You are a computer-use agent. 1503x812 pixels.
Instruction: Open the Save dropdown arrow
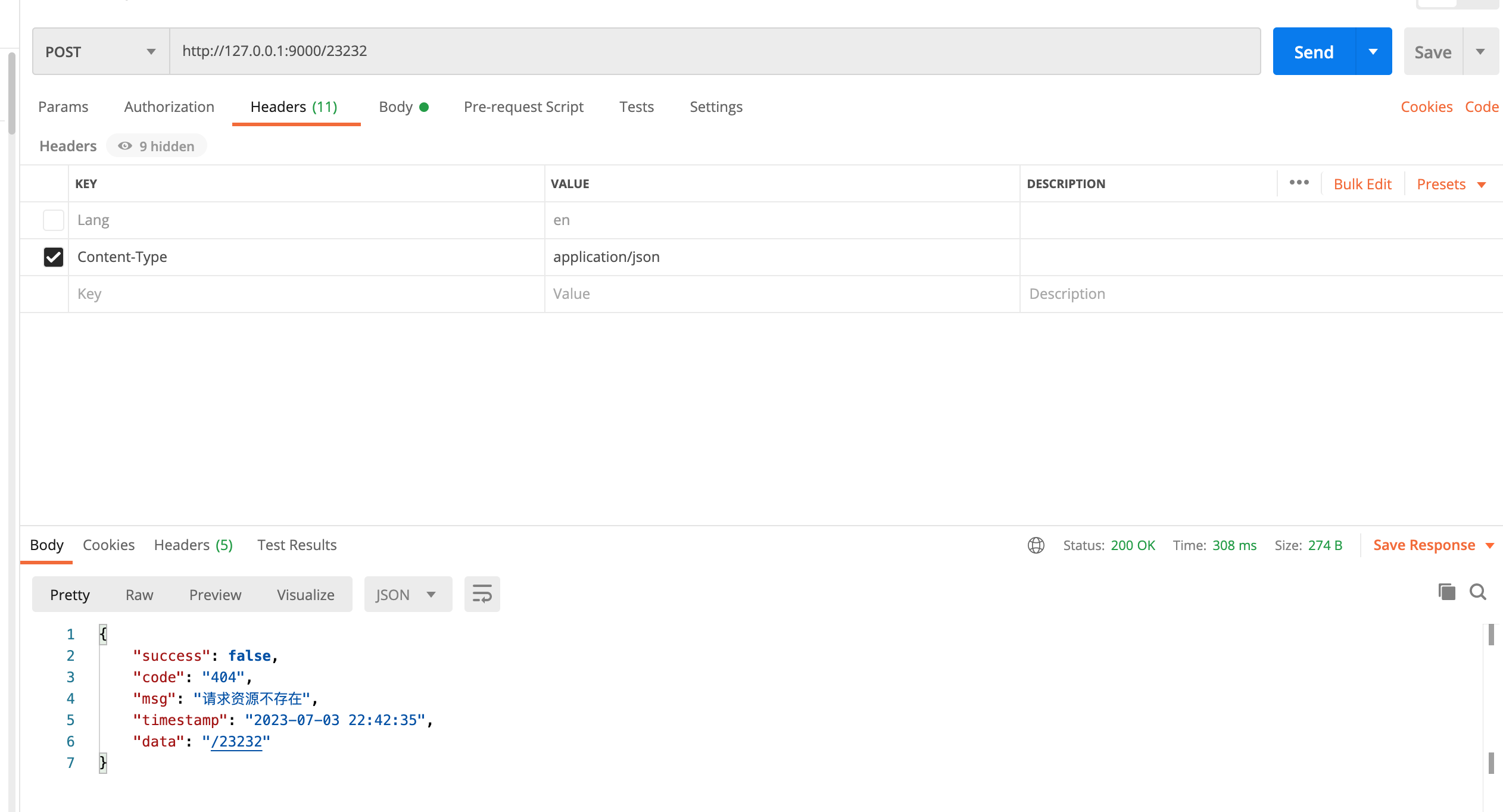click(x=1480, y=52)
